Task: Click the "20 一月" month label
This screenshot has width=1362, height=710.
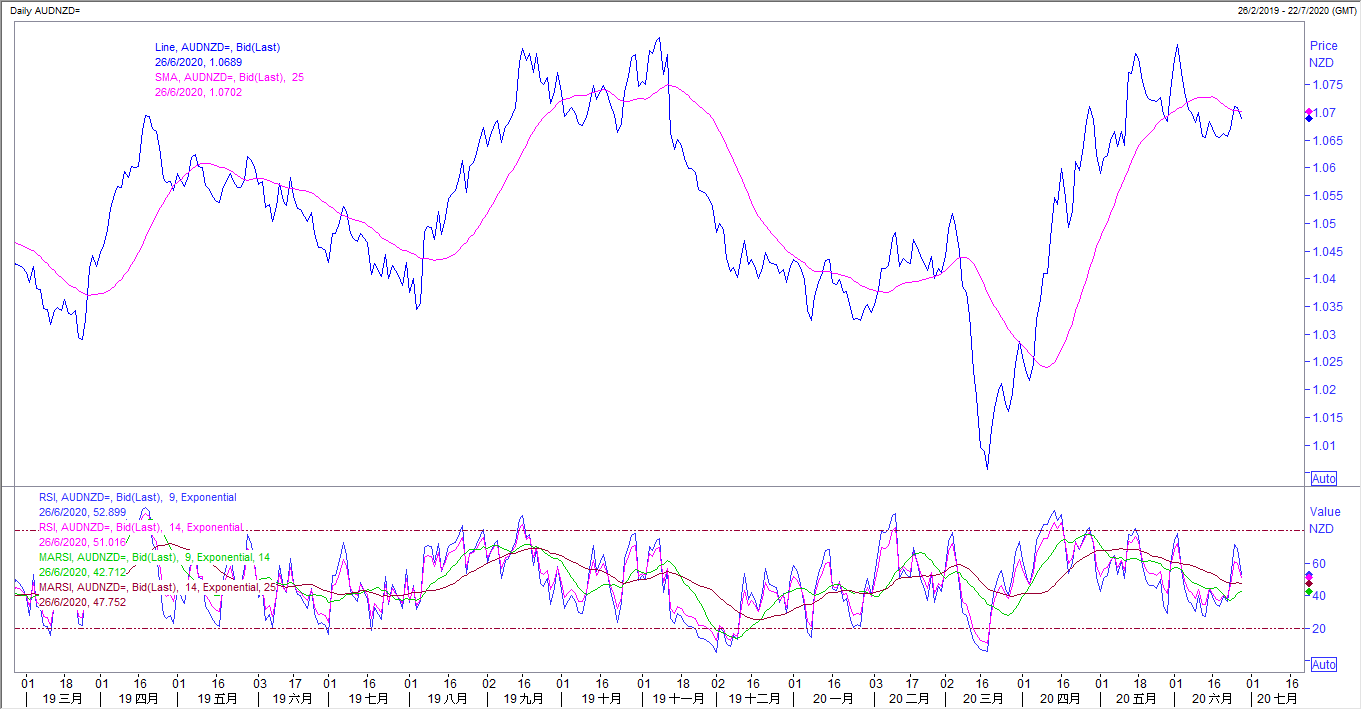Action: [x=832, y=699]
